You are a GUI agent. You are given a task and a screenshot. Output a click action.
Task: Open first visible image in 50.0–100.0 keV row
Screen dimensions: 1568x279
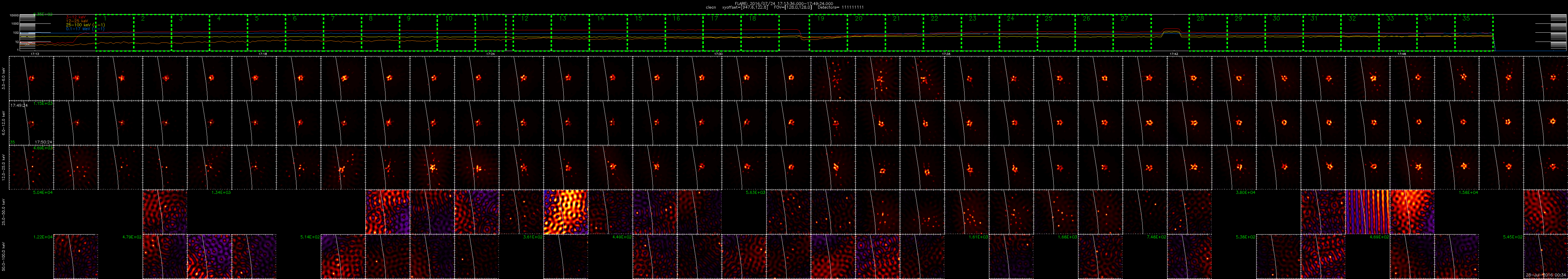(x=75, y=256)
